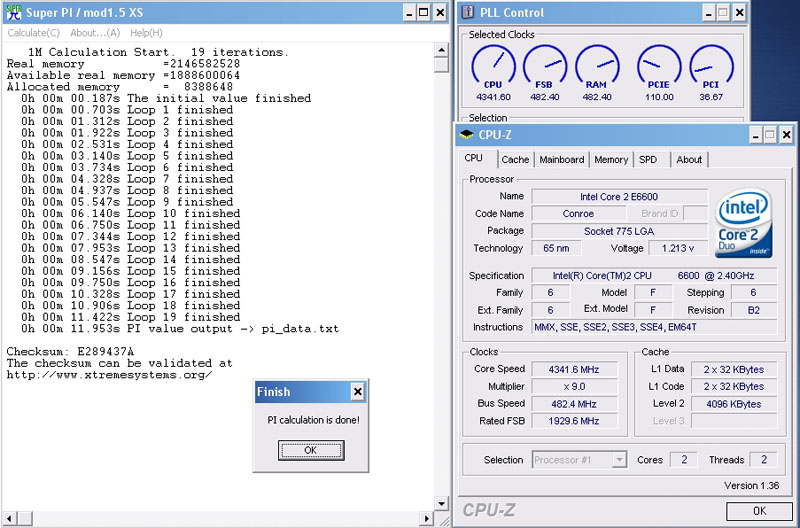Click the Technology field '65 nm'
Viewport: 800px width, 528px height.
tap(556, 248)
